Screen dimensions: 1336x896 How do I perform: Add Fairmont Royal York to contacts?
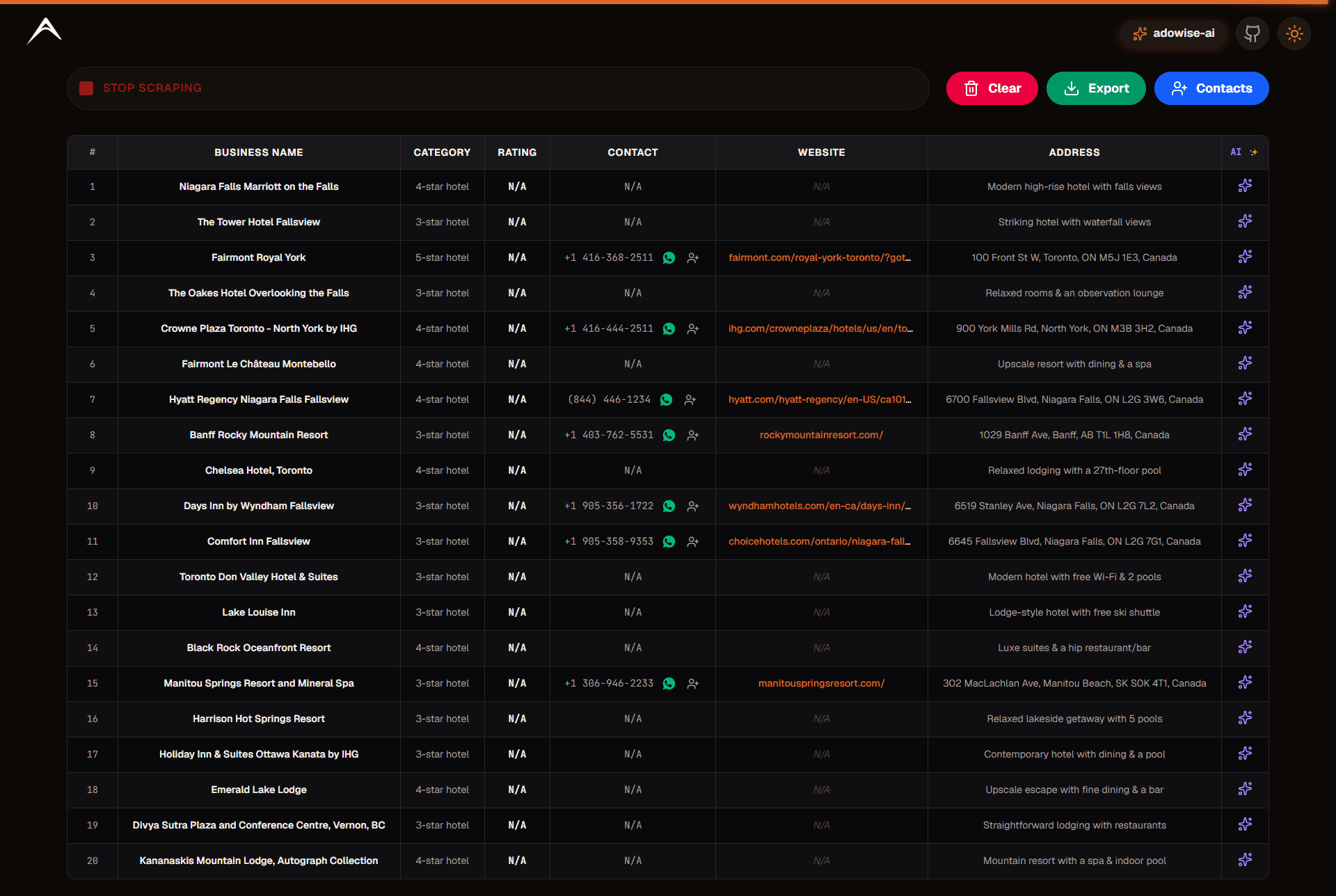coord(693,257)
